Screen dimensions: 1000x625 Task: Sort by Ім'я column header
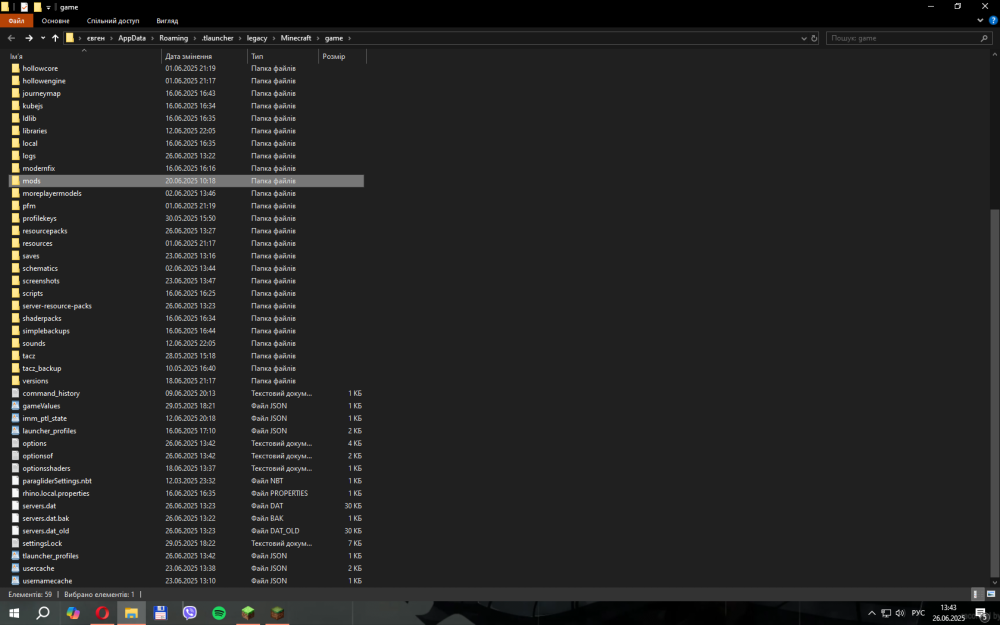tap(83, 56)
